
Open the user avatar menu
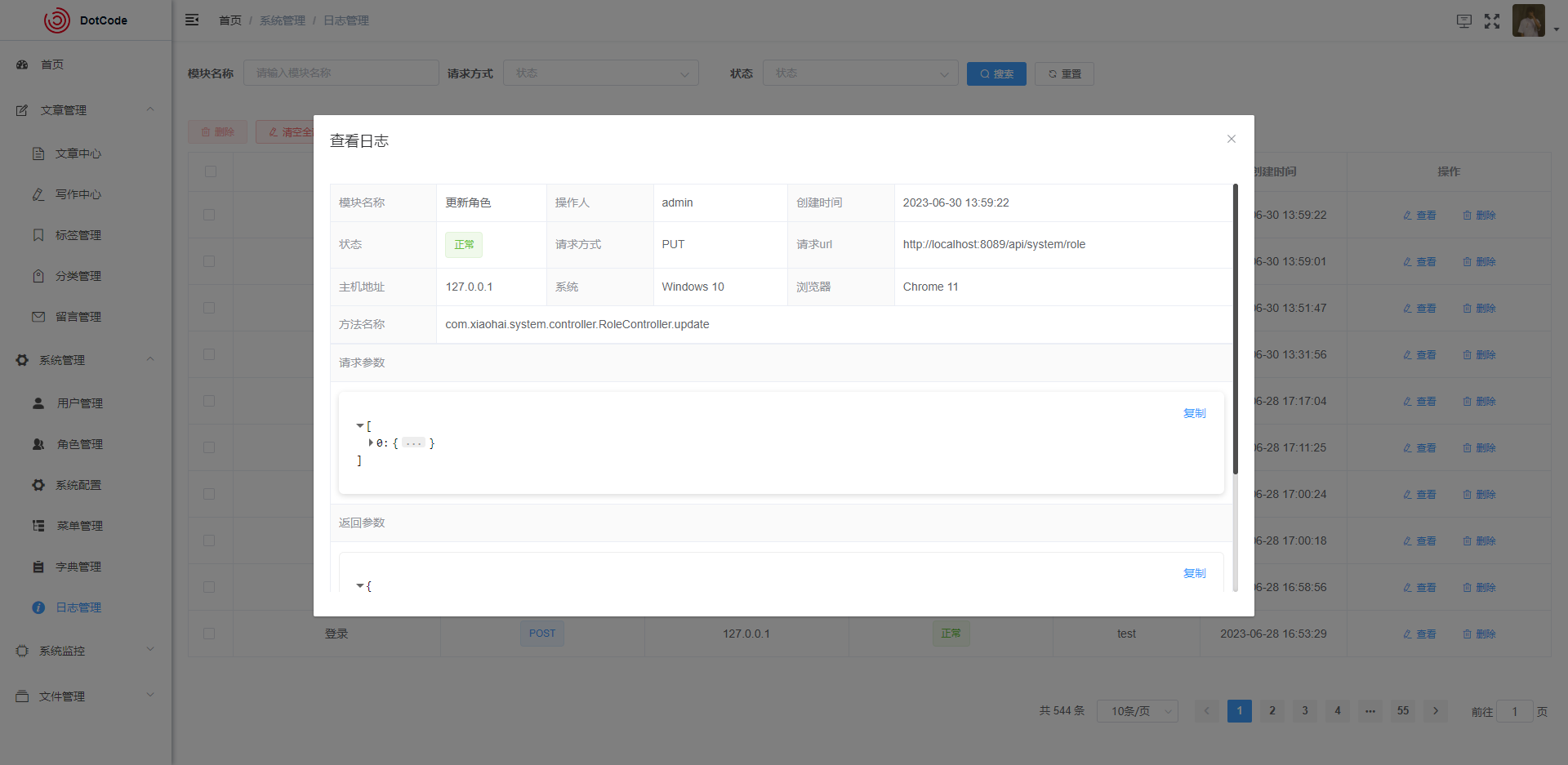click(1528, 20)
